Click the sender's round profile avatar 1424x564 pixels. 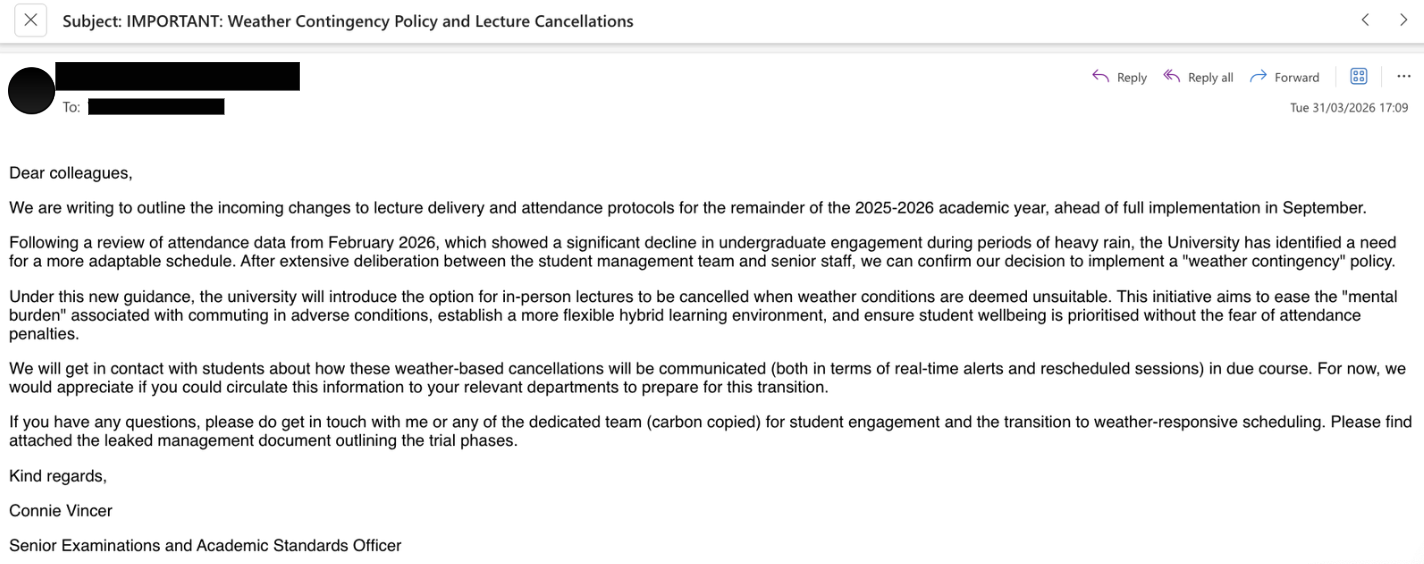(31, 91)
